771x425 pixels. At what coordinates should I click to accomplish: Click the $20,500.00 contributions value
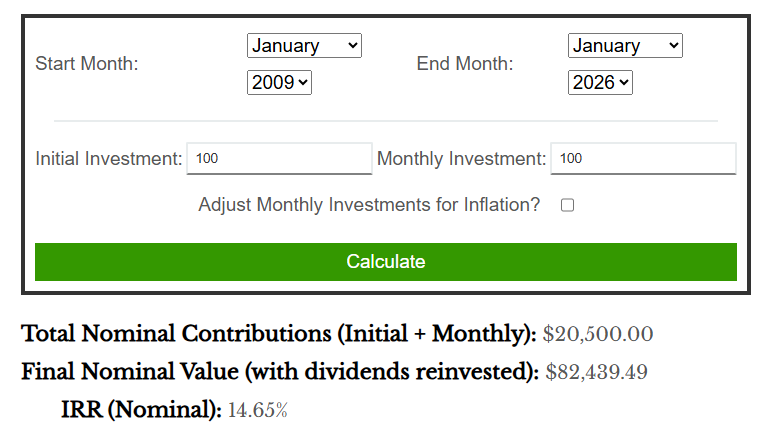tap(598, 334)
